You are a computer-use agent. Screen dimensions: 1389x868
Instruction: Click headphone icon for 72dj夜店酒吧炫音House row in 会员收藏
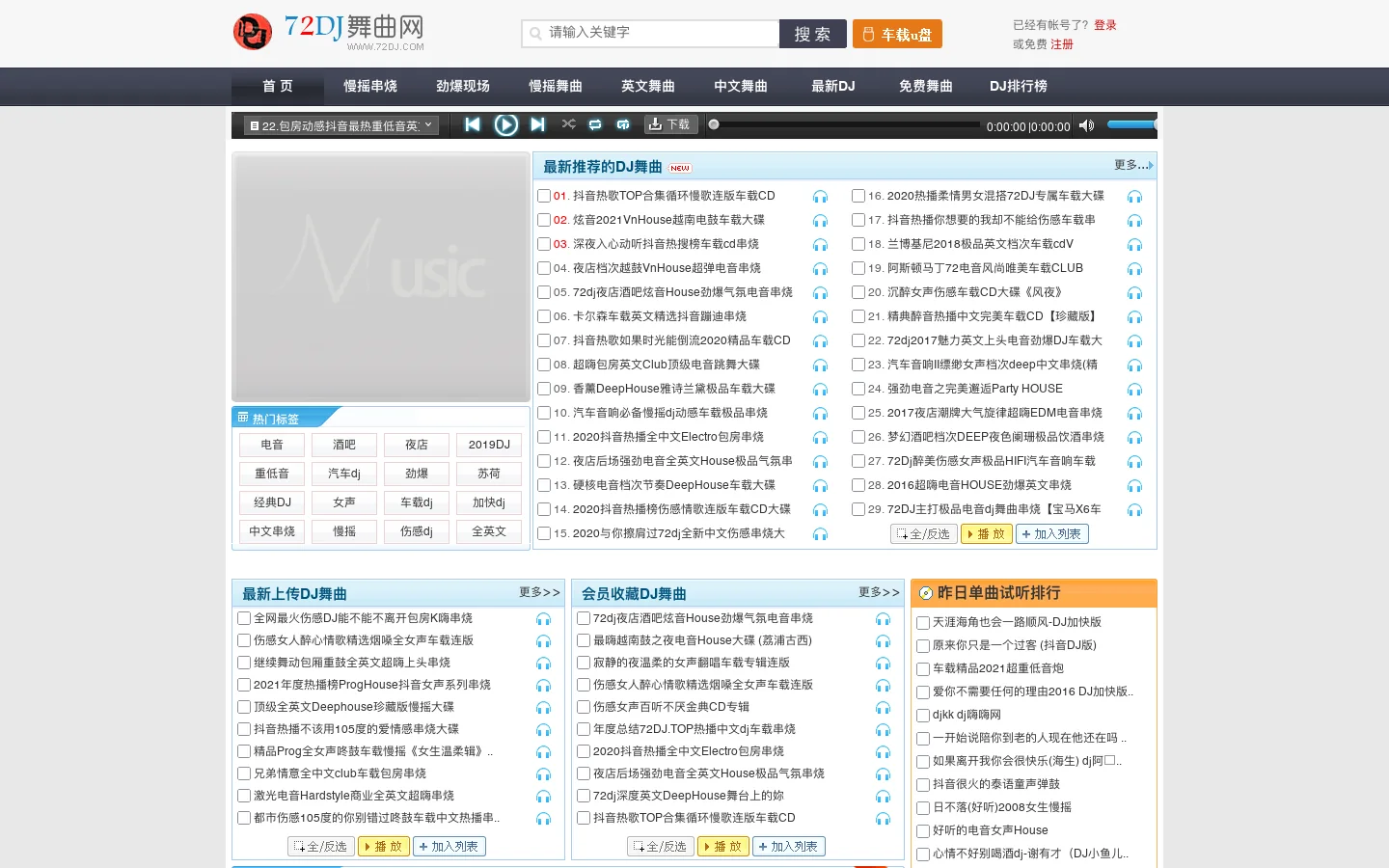[883, 619]
